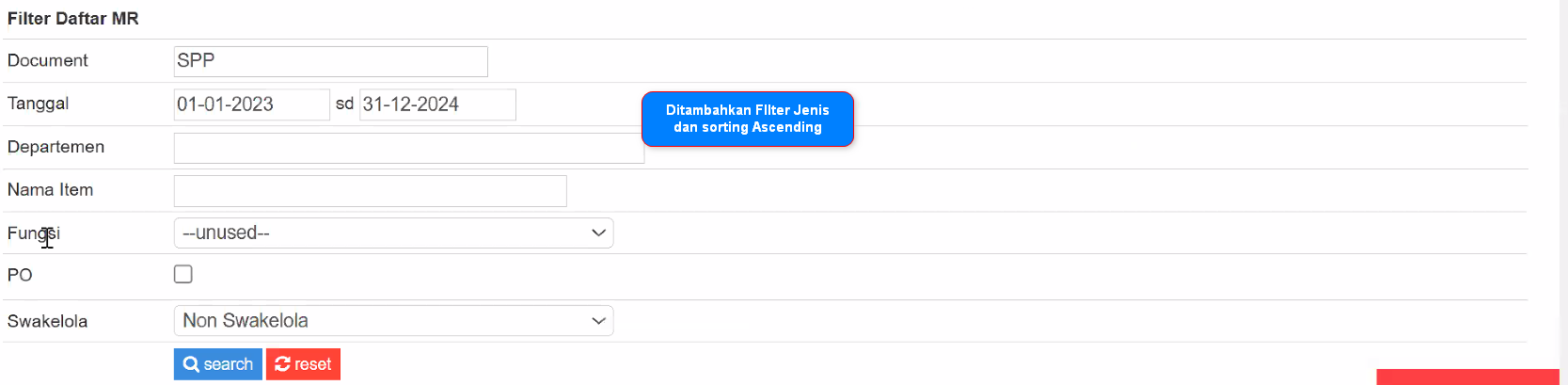Expand the Swakelola dropdown

coord(393,320)
